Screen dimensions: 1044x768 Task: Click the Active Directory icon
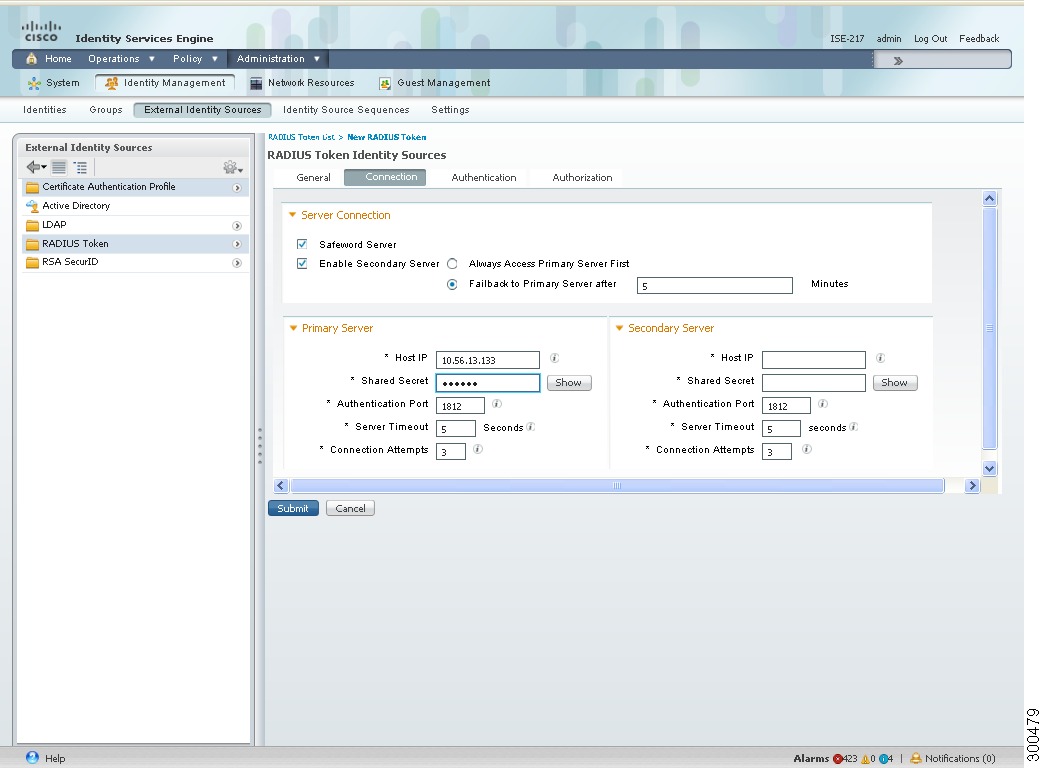(x=32, y=206)
